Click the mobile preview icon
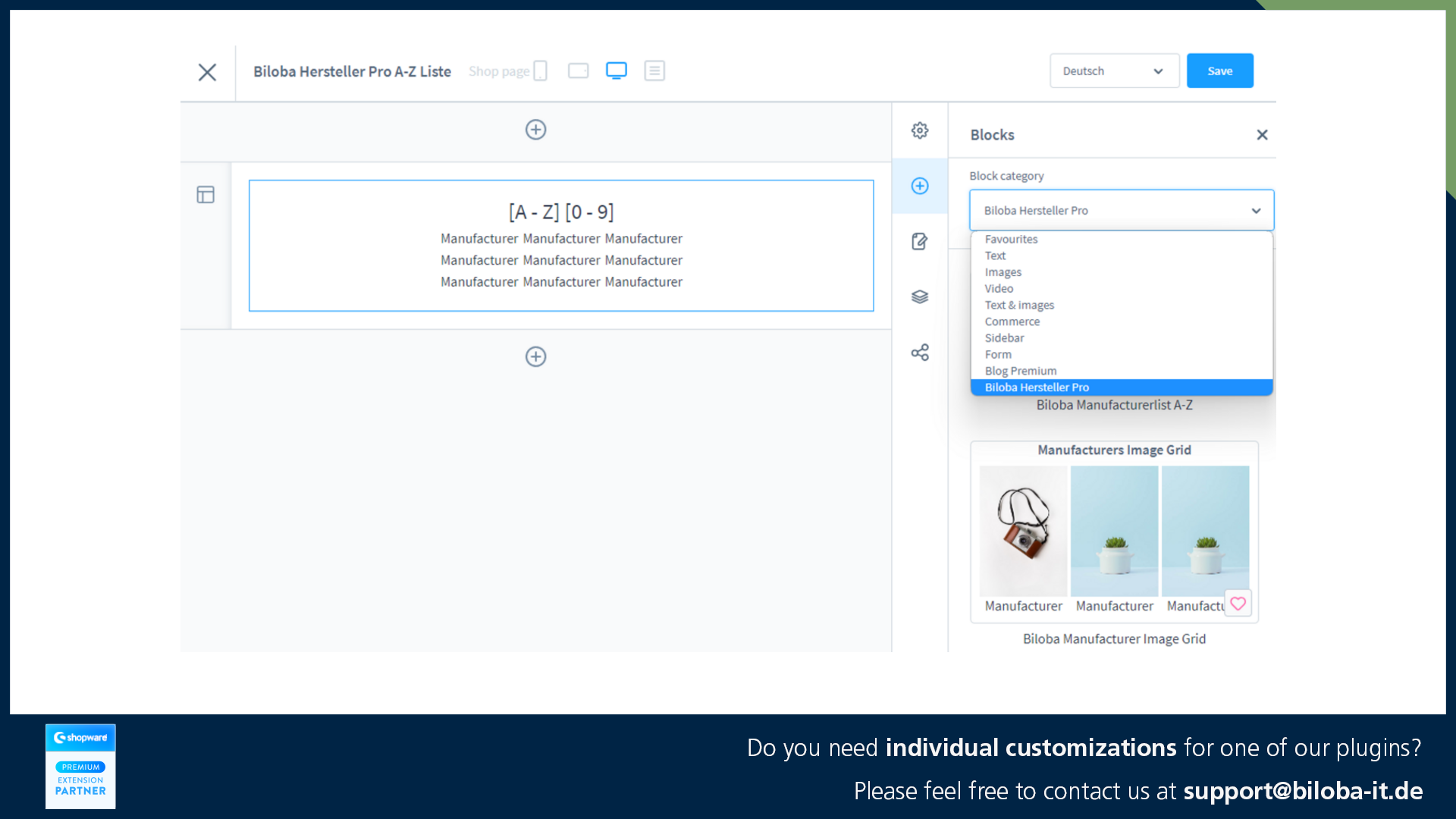The width and height of the screenshot is (1456, 819). 540,70
